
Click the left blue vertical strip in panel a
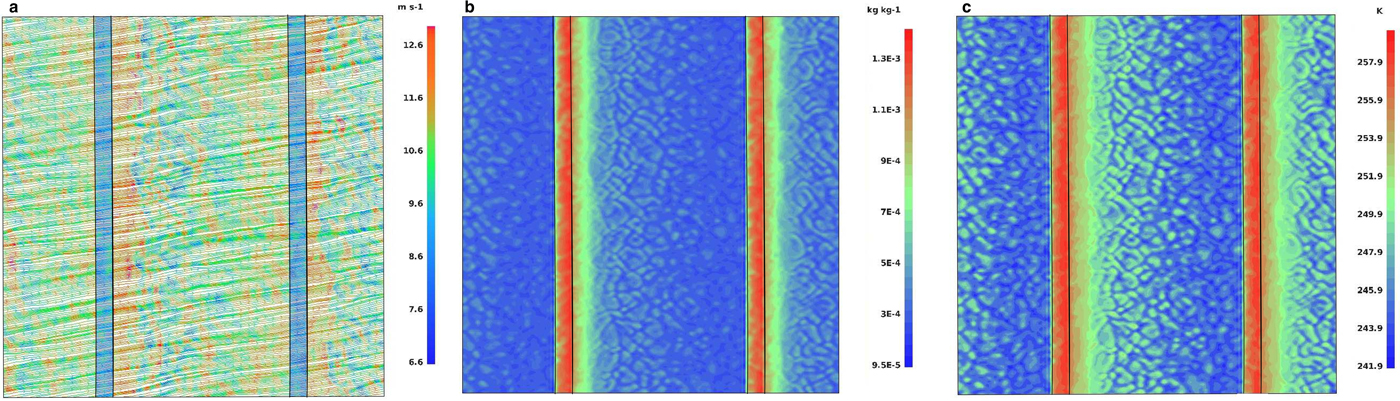click(x=103, y=205)
